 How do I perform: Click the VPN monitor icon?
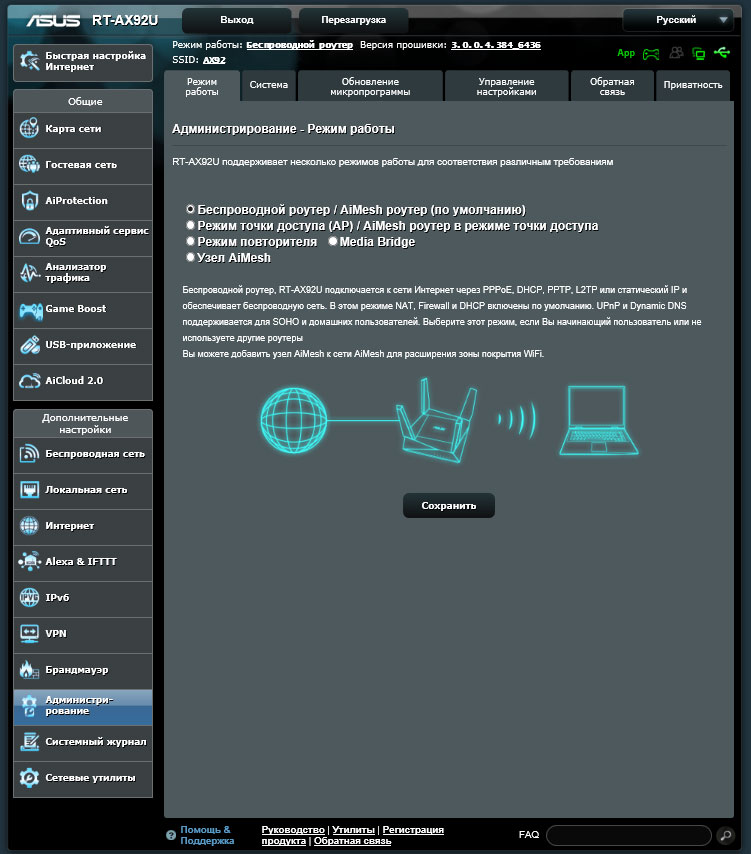29,633
